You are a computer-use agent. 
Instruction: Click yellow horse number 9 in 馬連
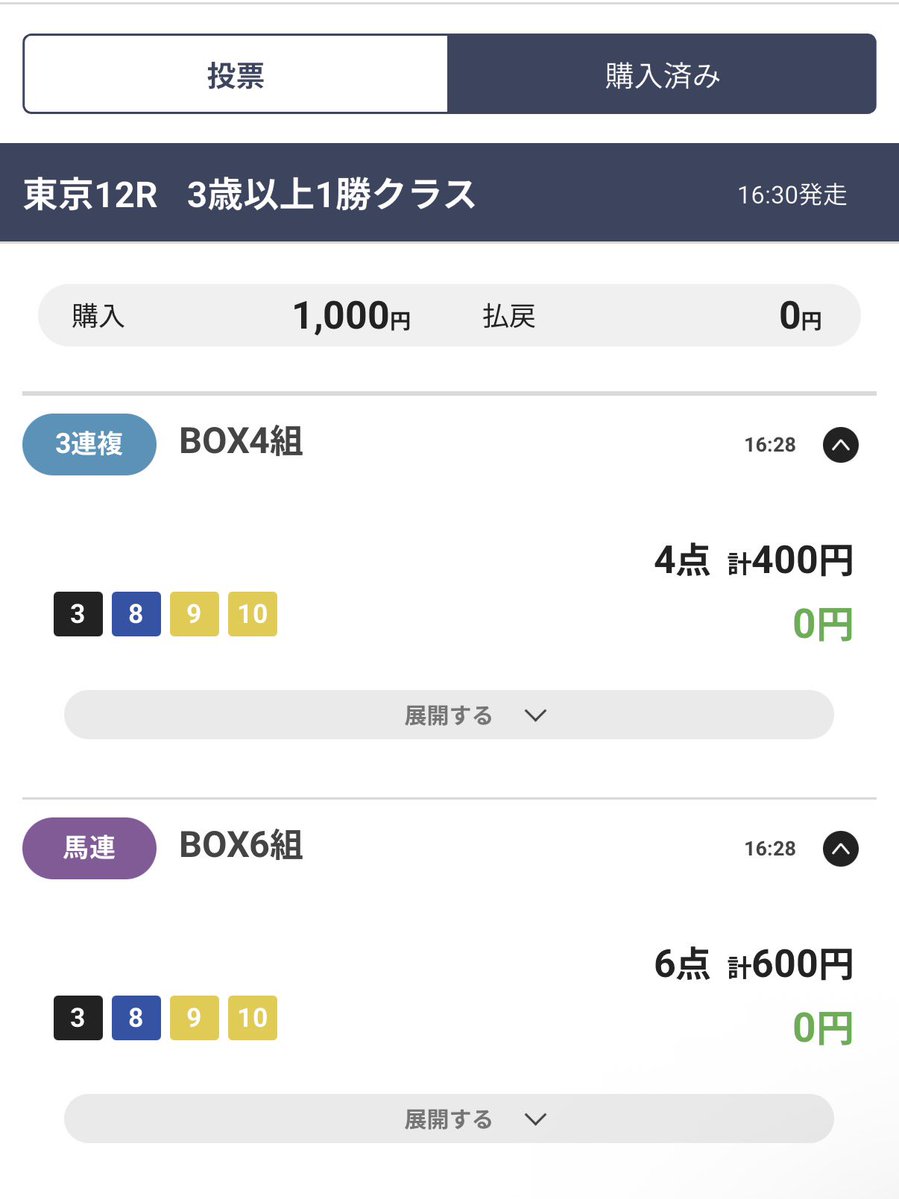[x=194, y=1018]
